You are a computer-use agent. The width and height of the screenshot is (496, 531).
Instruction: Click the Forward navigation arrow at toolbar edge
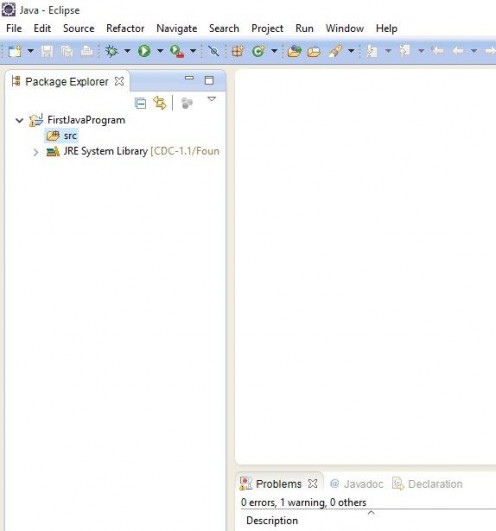pos(490,51)
